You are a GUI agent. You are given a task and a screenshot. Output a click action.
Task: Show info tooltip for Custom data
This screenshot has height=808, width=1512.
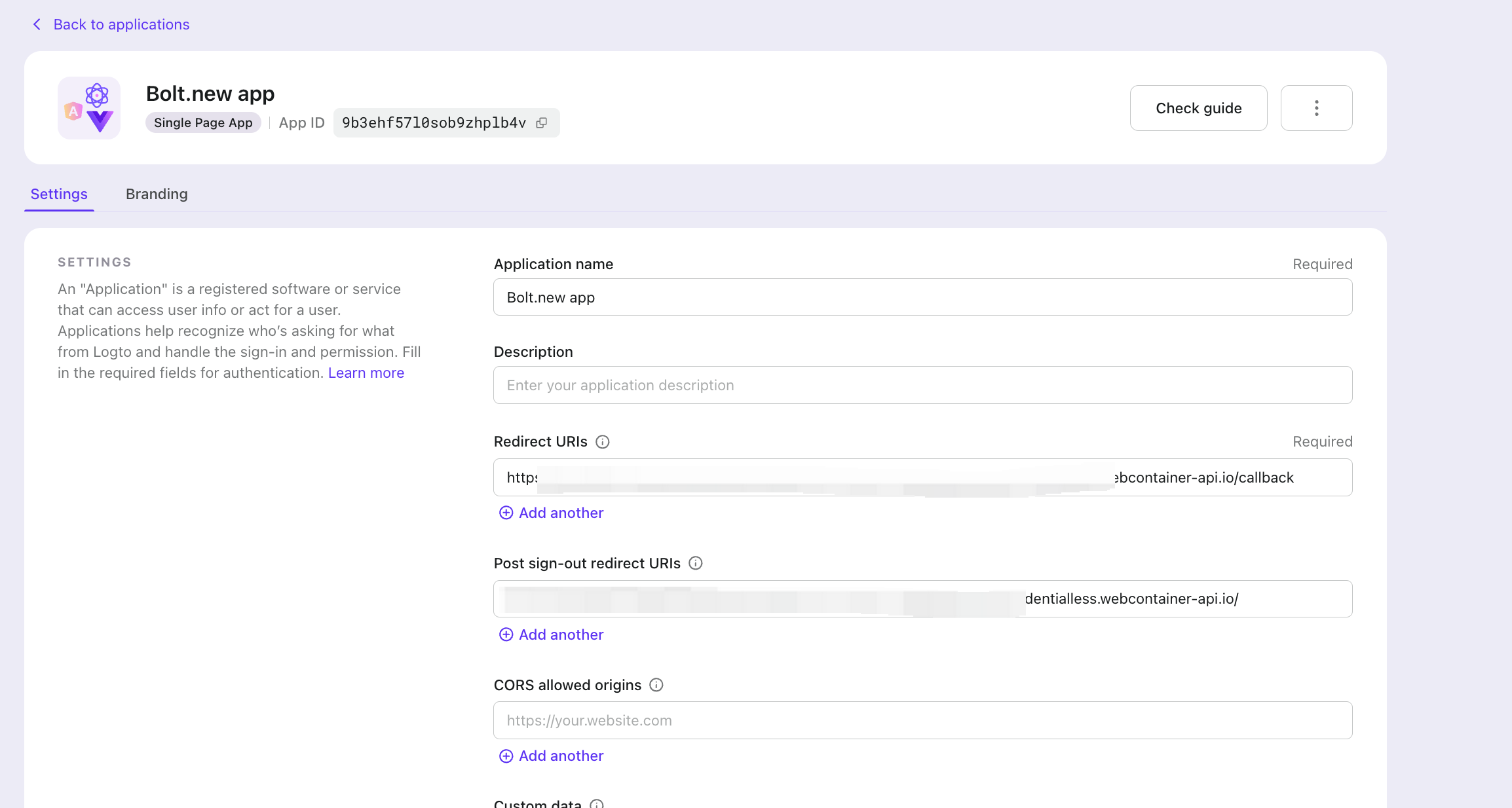(x=597, y=803)
